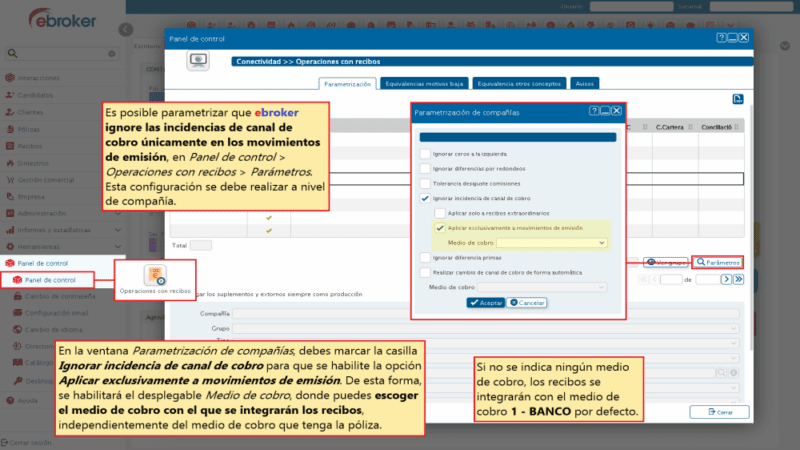This screenshot has height=450, width=800.
Task: Expand the Herramientas menu chevron
Action: point(118,246)
